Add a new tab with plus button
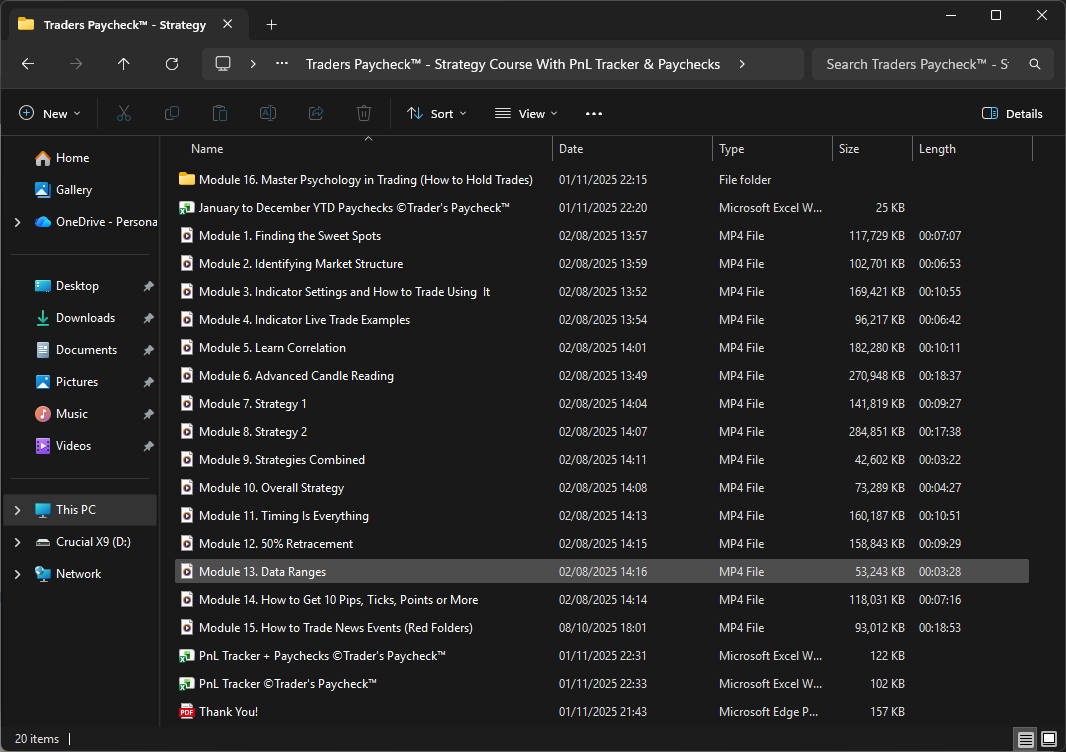Screen dimensions: 1066x752 [271, 24]
